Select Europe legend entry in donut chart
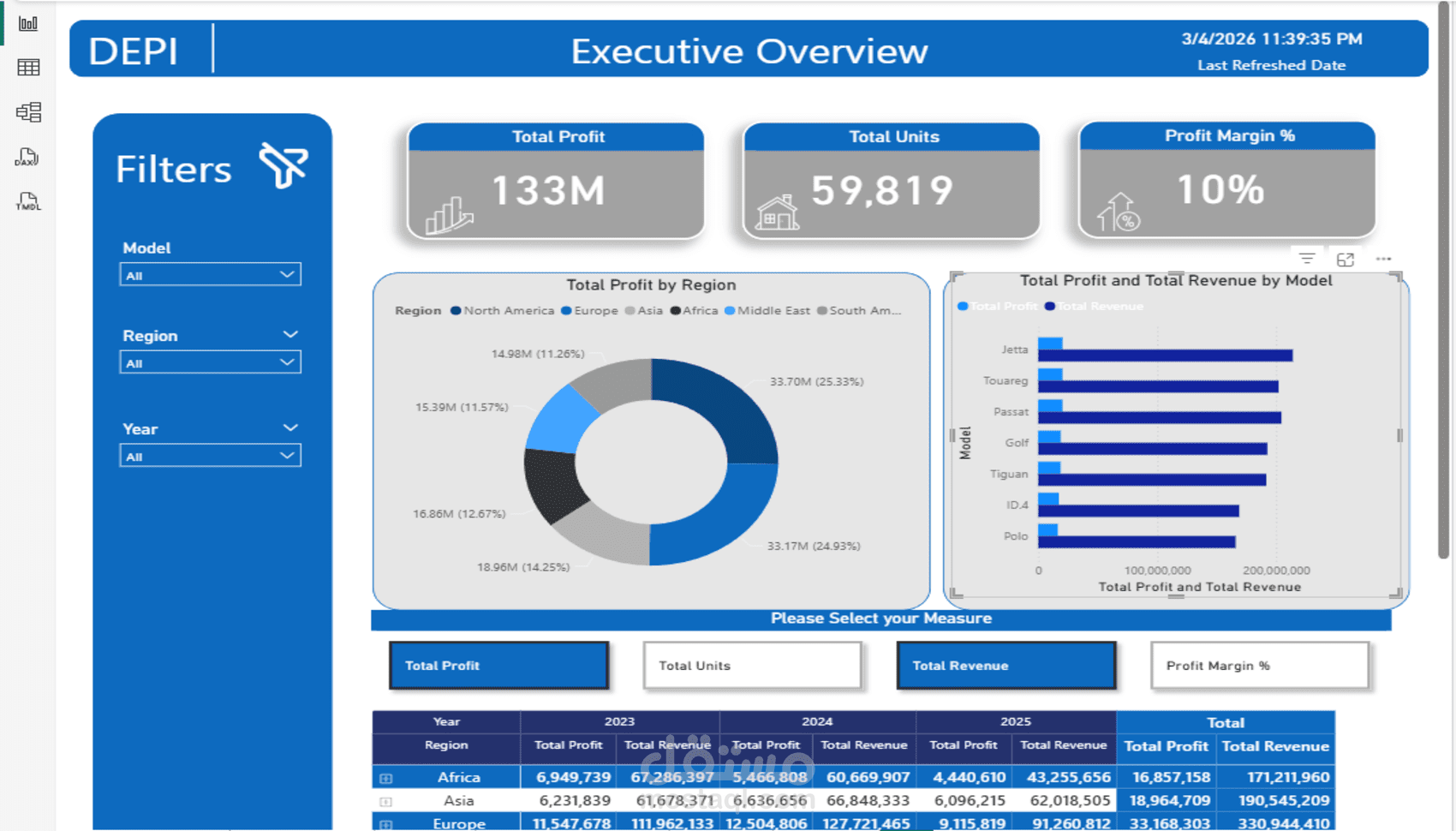 coord(589,311)
